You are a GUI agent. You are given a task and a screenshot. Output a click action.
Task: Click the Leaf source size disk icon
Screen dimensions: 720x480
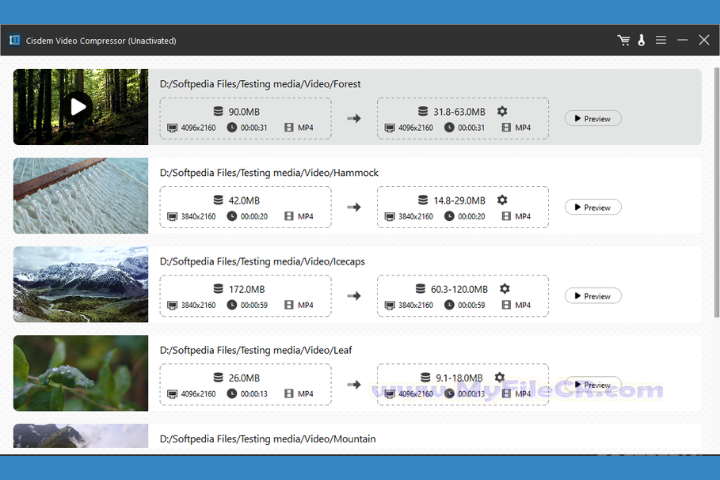point(218,377)
